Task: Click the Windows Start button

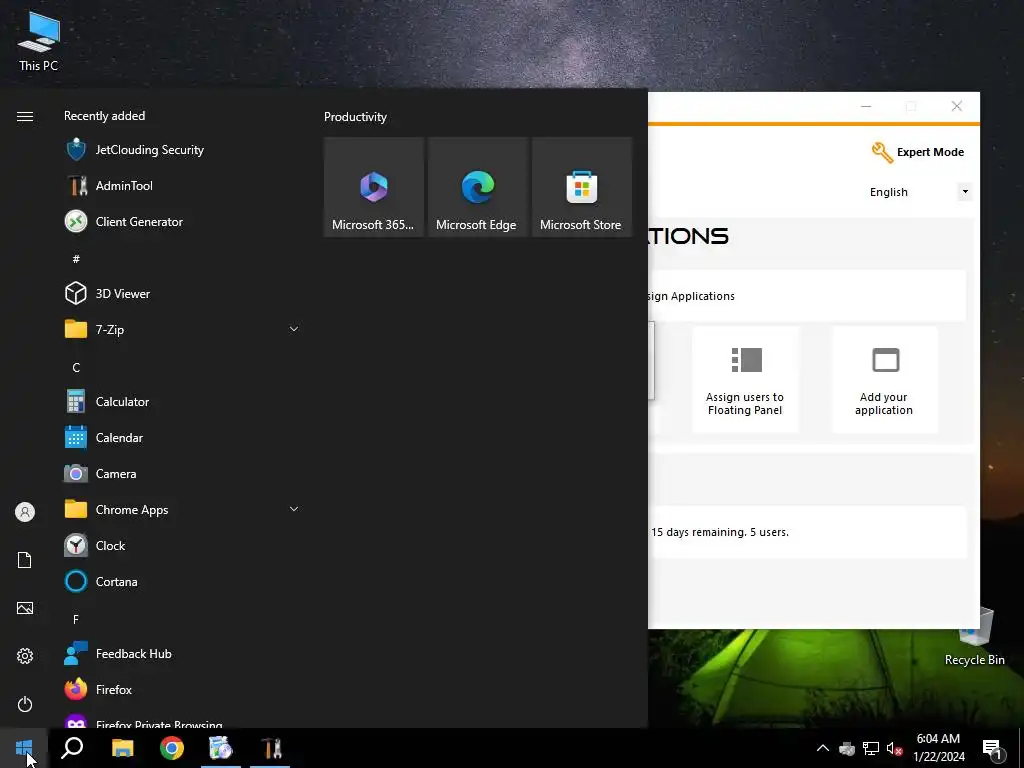Action: pos(24,748)
